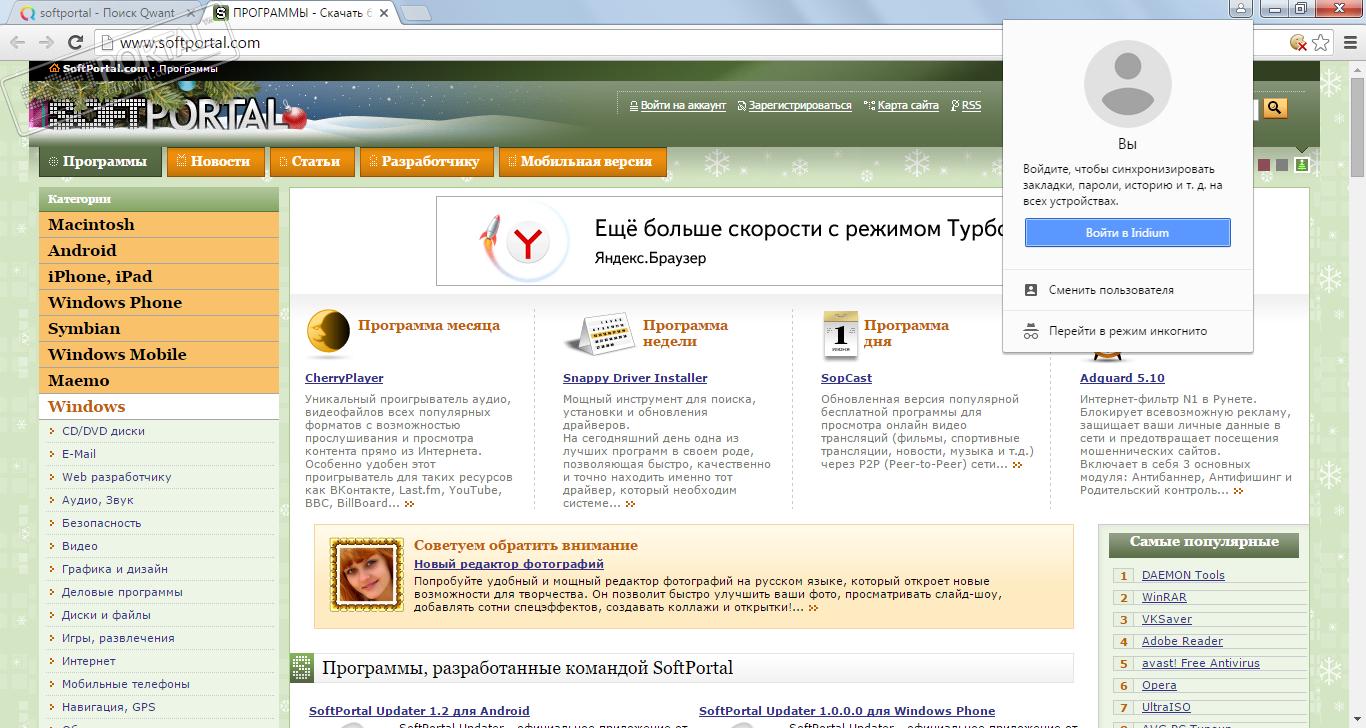Click the page icon in the address bar
Viewport: 1366px width, 728px height.
point(107,43)
